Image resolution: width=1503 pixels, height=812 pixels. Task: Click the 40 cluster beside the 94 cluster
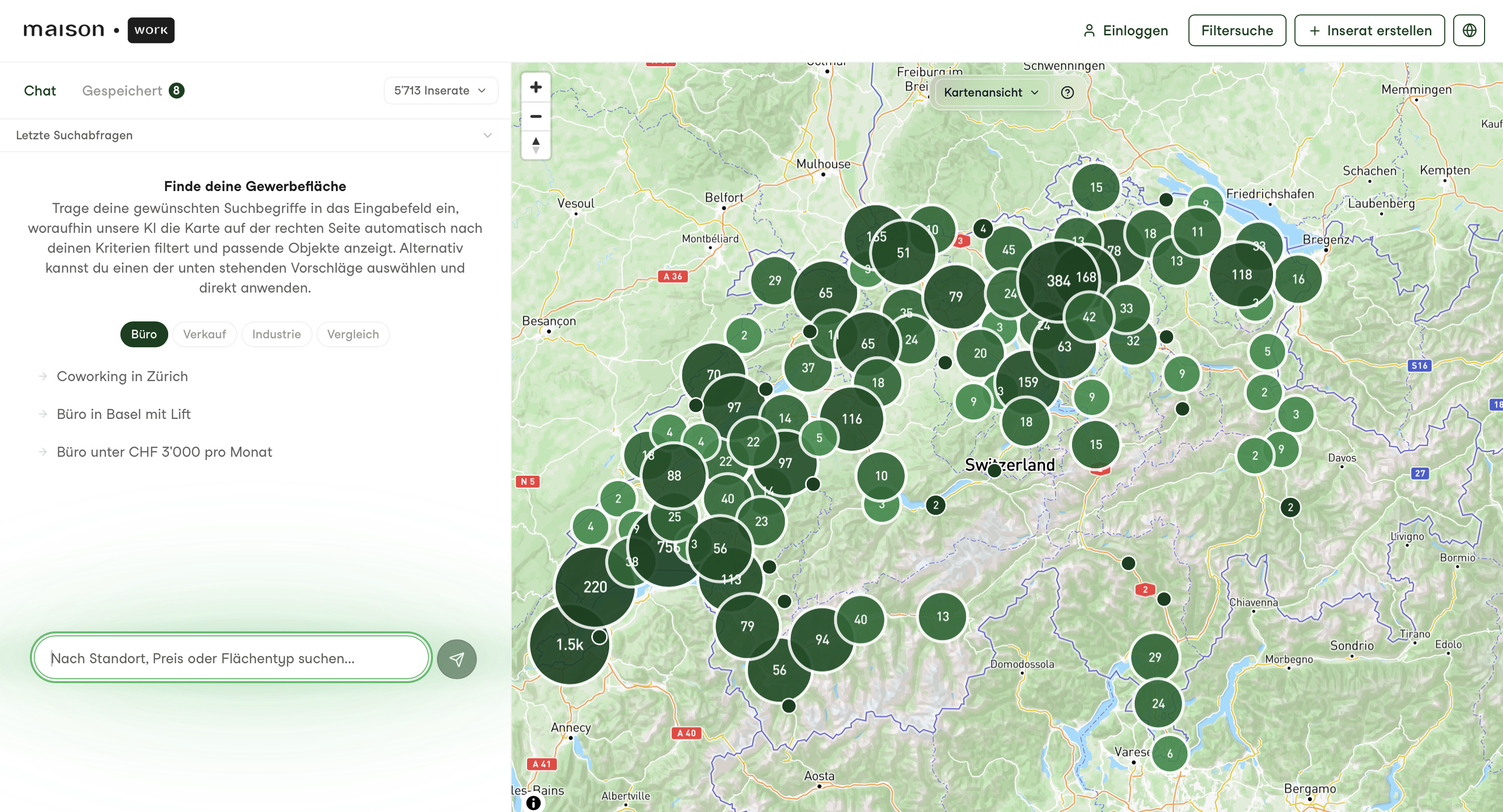[x=860, y=619]
